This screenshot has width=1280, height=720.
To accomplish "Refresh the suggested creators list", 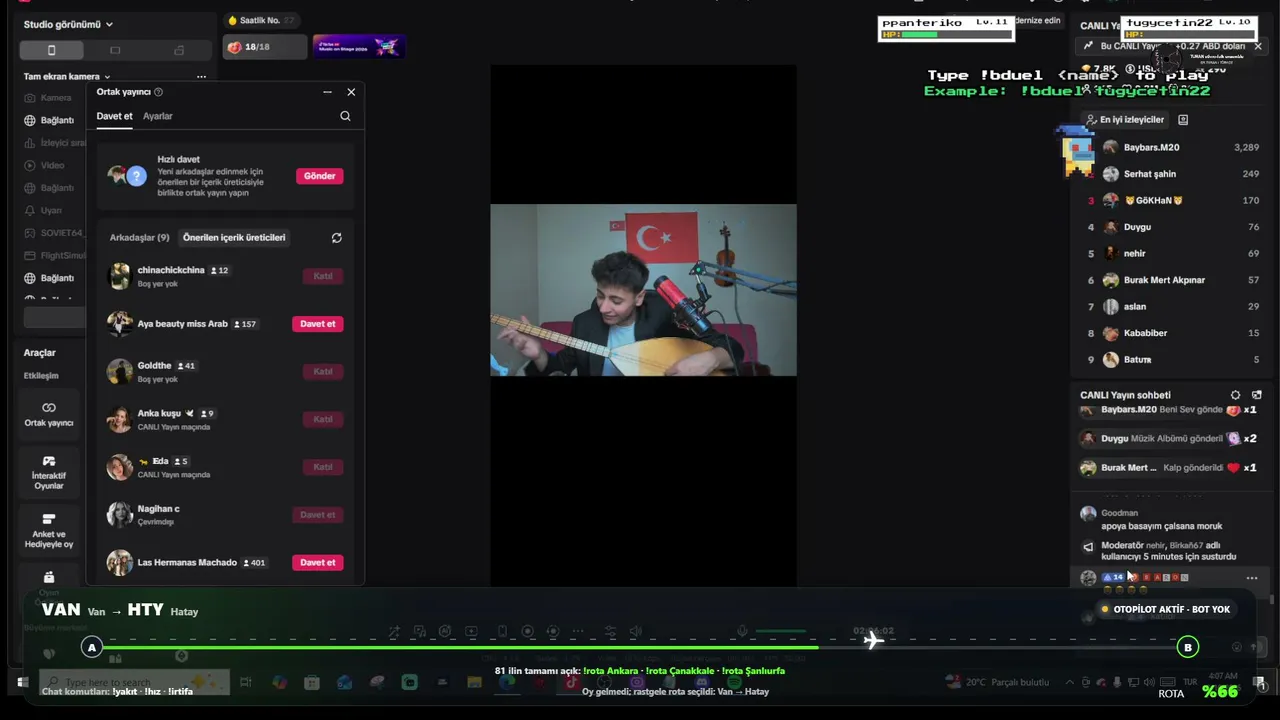I will [x=336, y=238].
